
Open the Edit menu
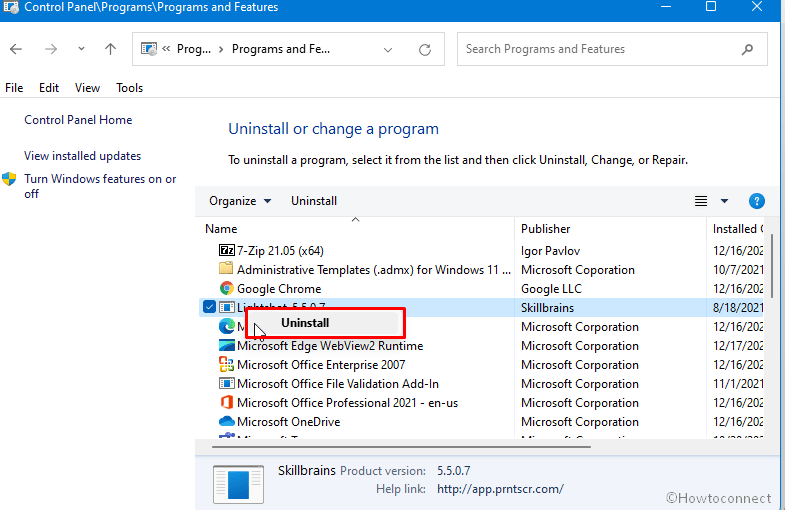click(x=49, y=88)
